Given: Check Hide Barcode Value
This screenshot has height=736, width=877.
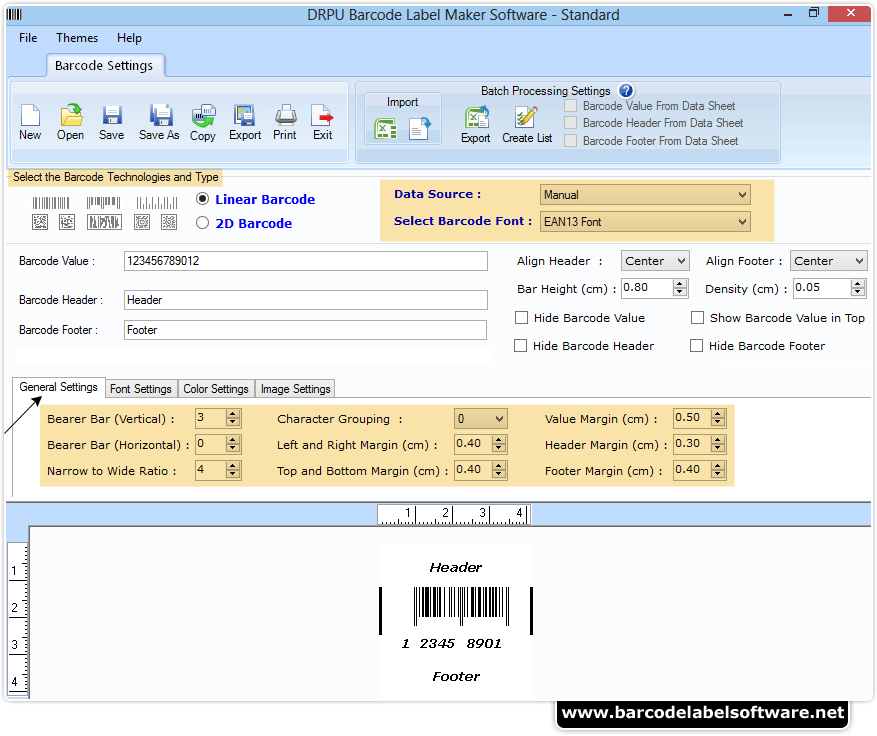Looking at the screenshot, I should [521, 317].
